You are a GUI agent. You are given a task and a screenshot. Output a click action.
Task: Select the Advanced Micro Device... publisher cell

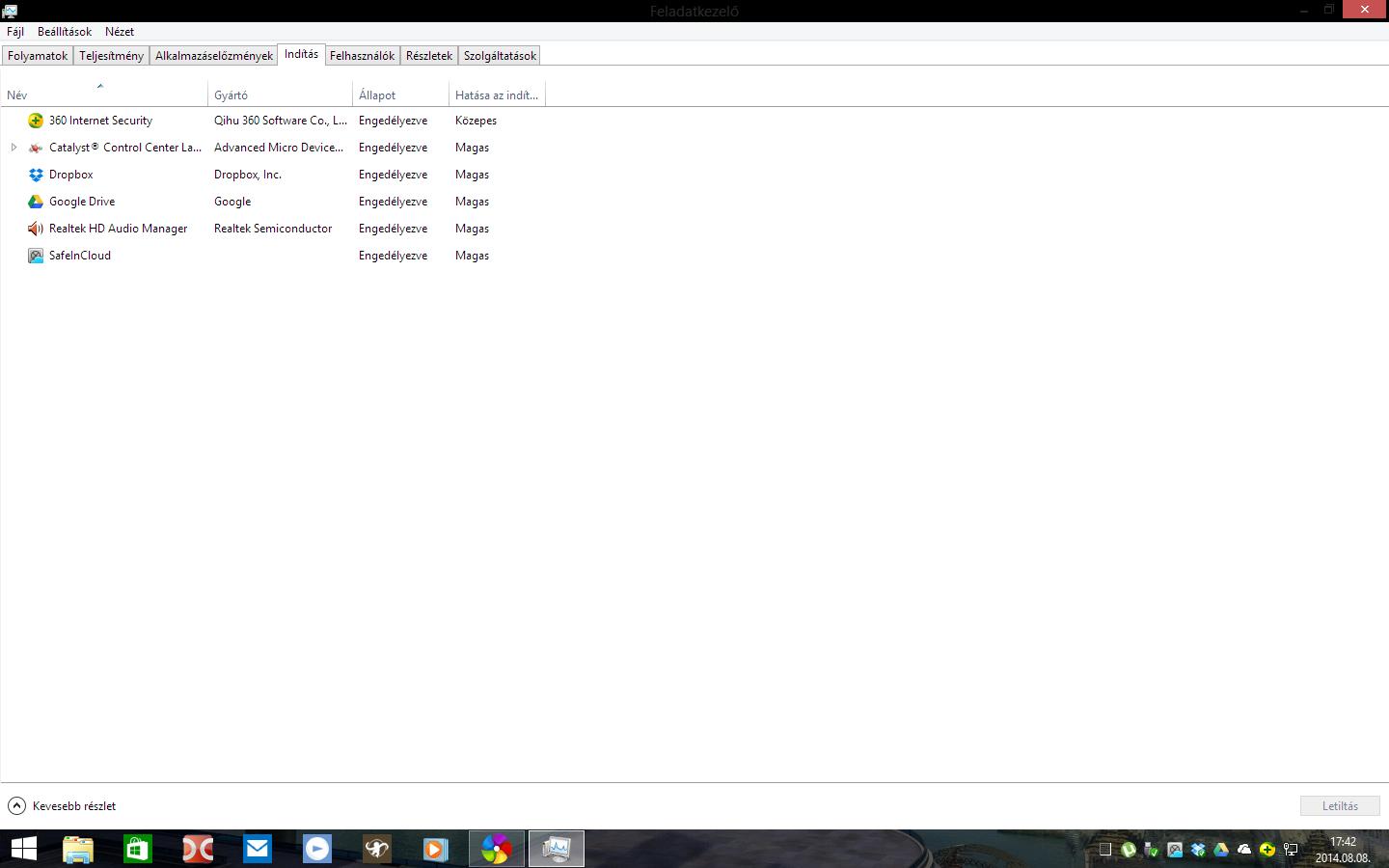pyautogui.click(x=279, y=148)
